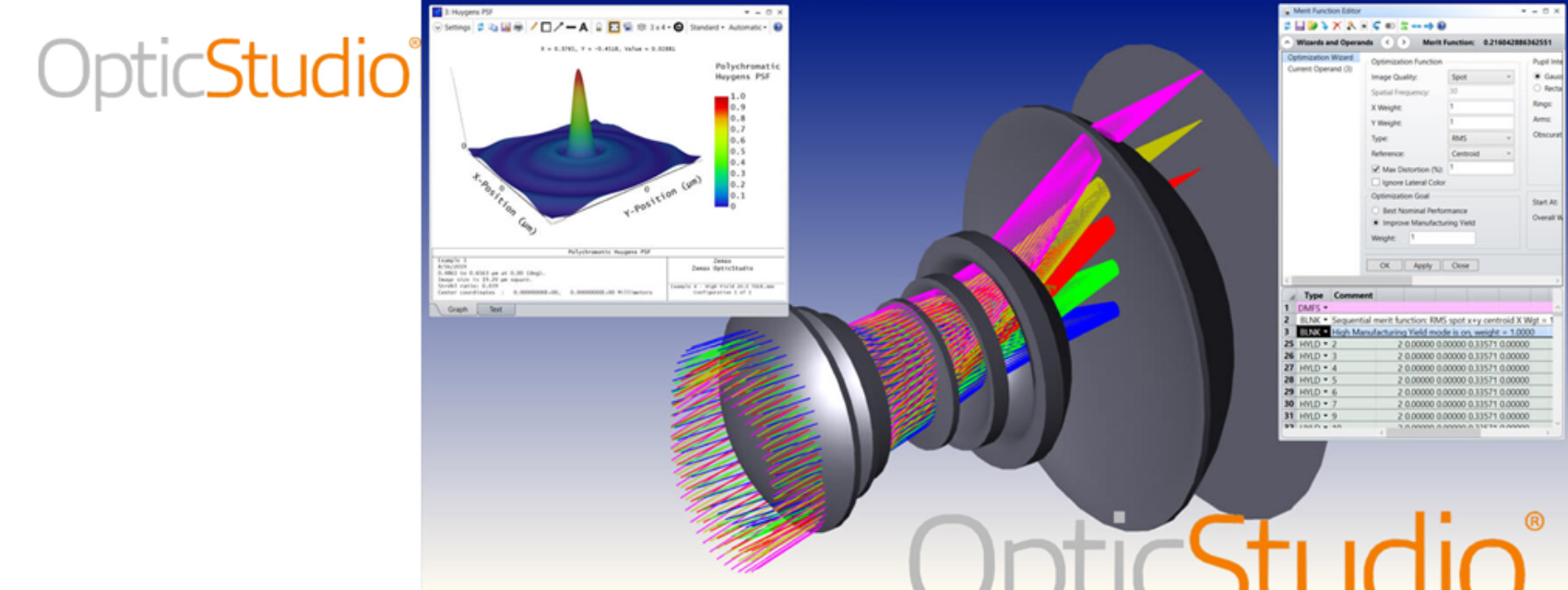
Task: Switch to the Text tab
Action: (x=495, y=310)
